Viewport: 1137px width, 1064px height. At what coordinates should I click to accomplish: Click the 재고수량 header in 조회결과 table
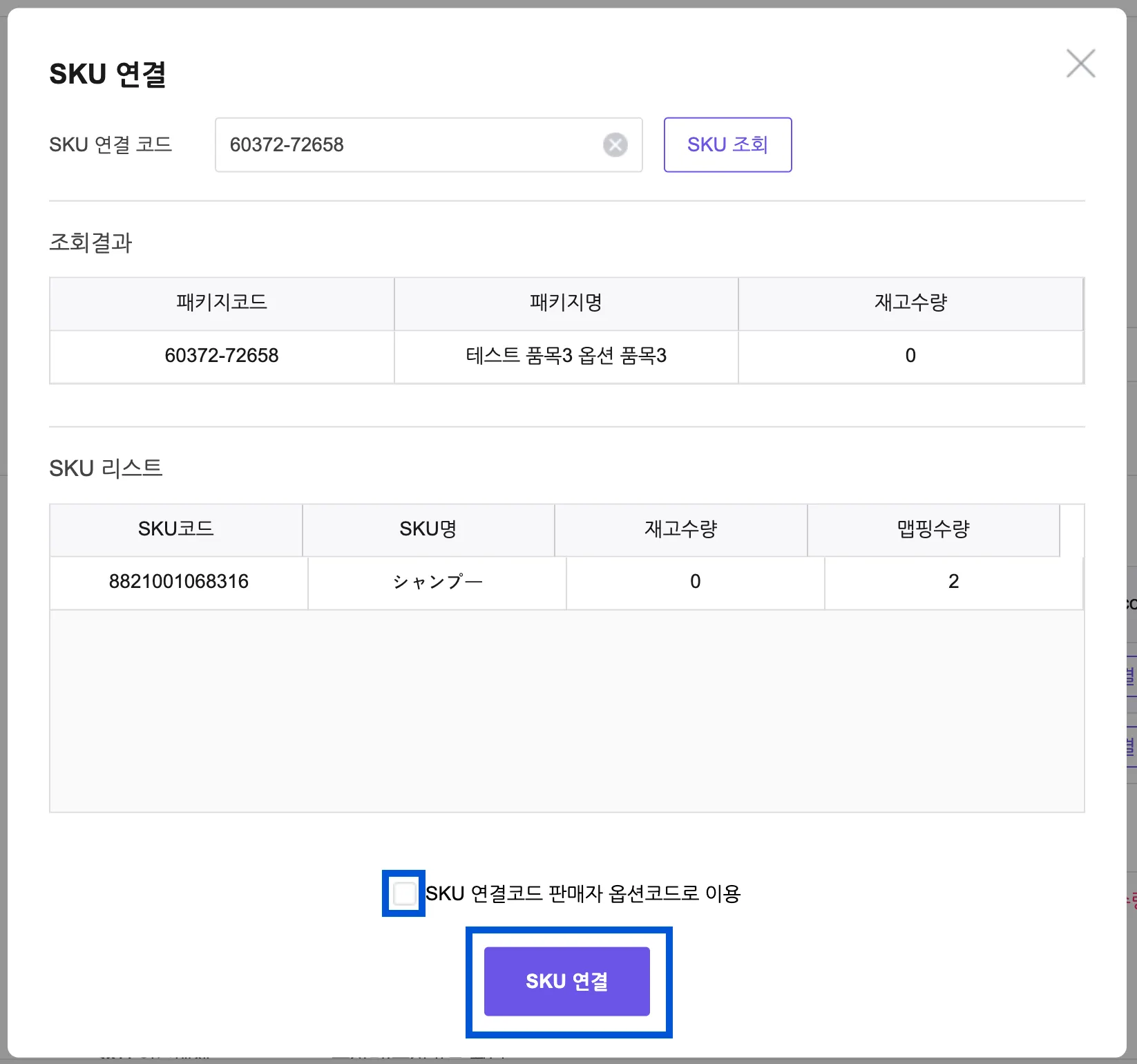[910, 303]
